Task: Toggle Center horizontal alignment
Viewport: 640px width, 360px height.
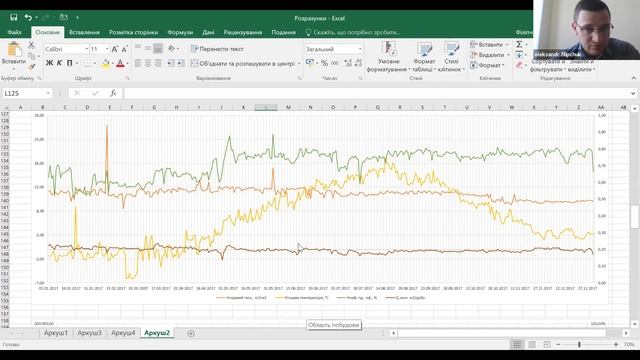Action: click(x=148, y=63)
